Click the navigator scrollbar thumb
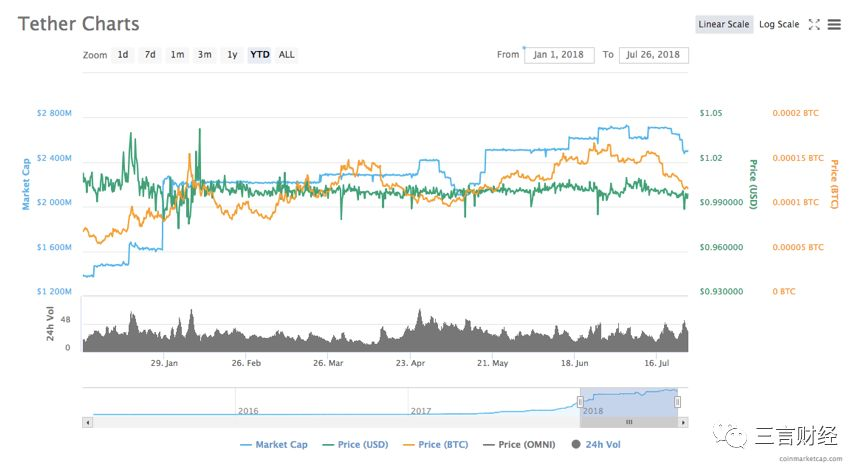 [629, 422]
